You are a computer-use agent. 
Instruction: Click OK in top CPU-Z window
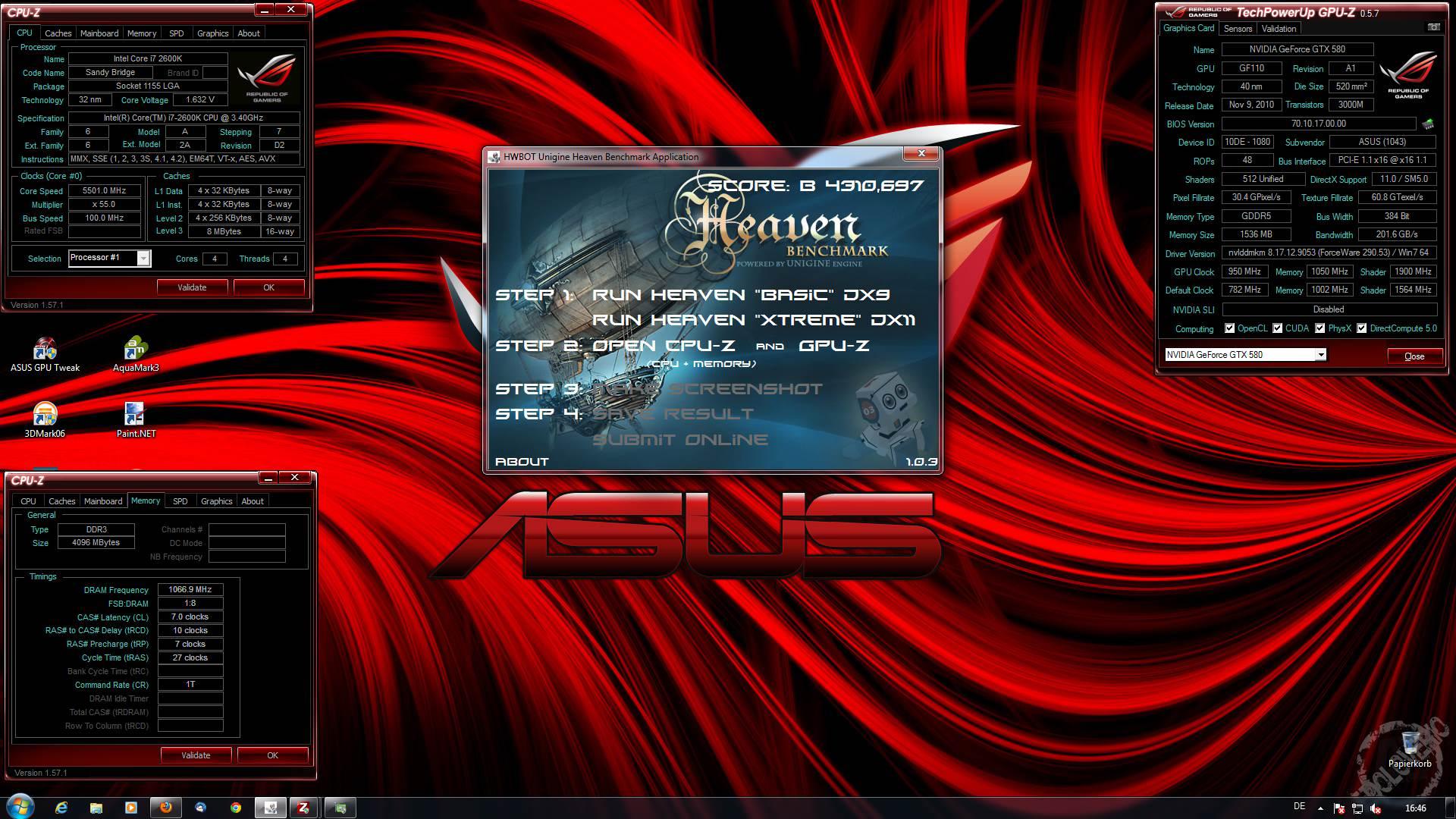[x=268, y=287]
